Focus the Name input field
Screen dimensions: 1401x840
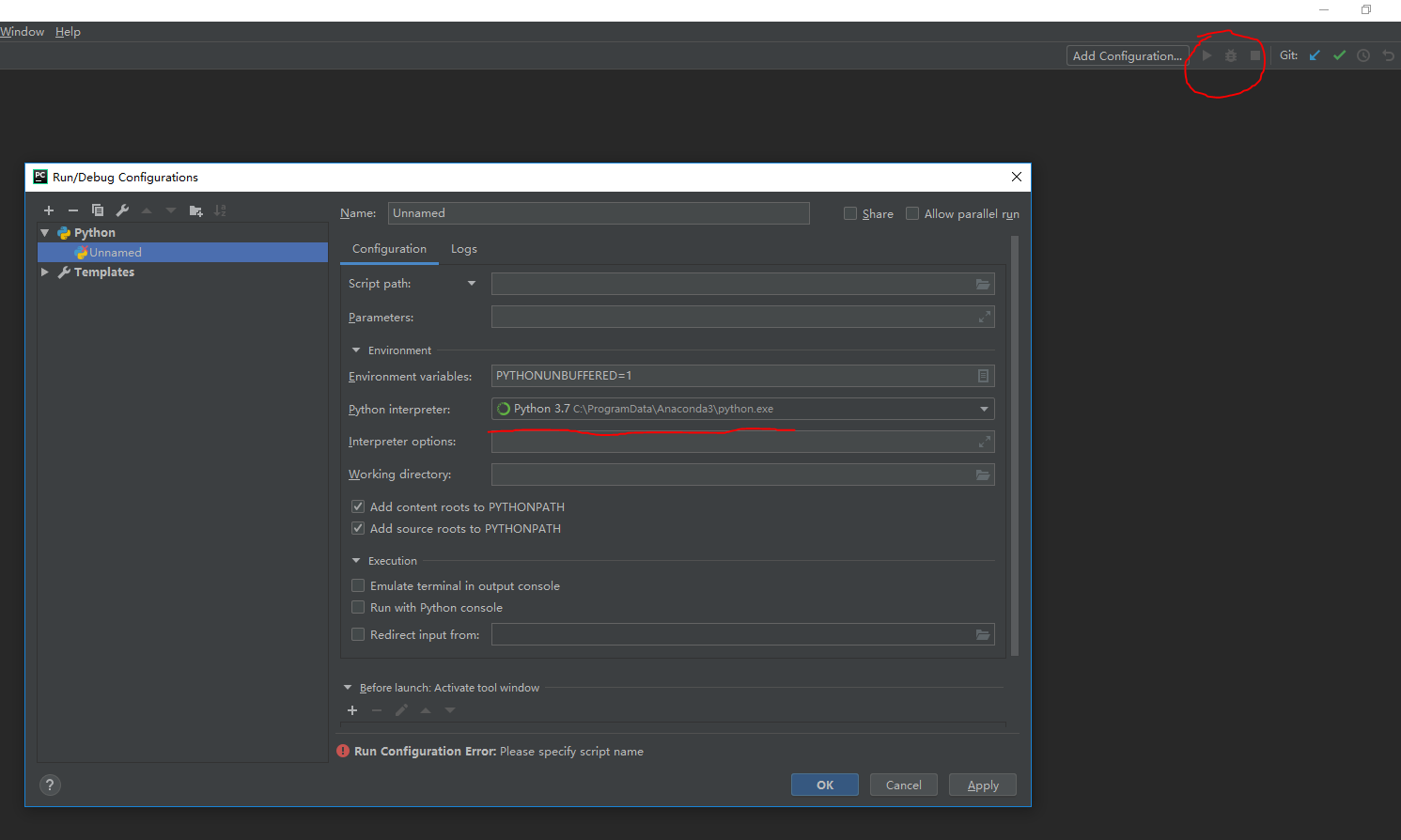599,213
